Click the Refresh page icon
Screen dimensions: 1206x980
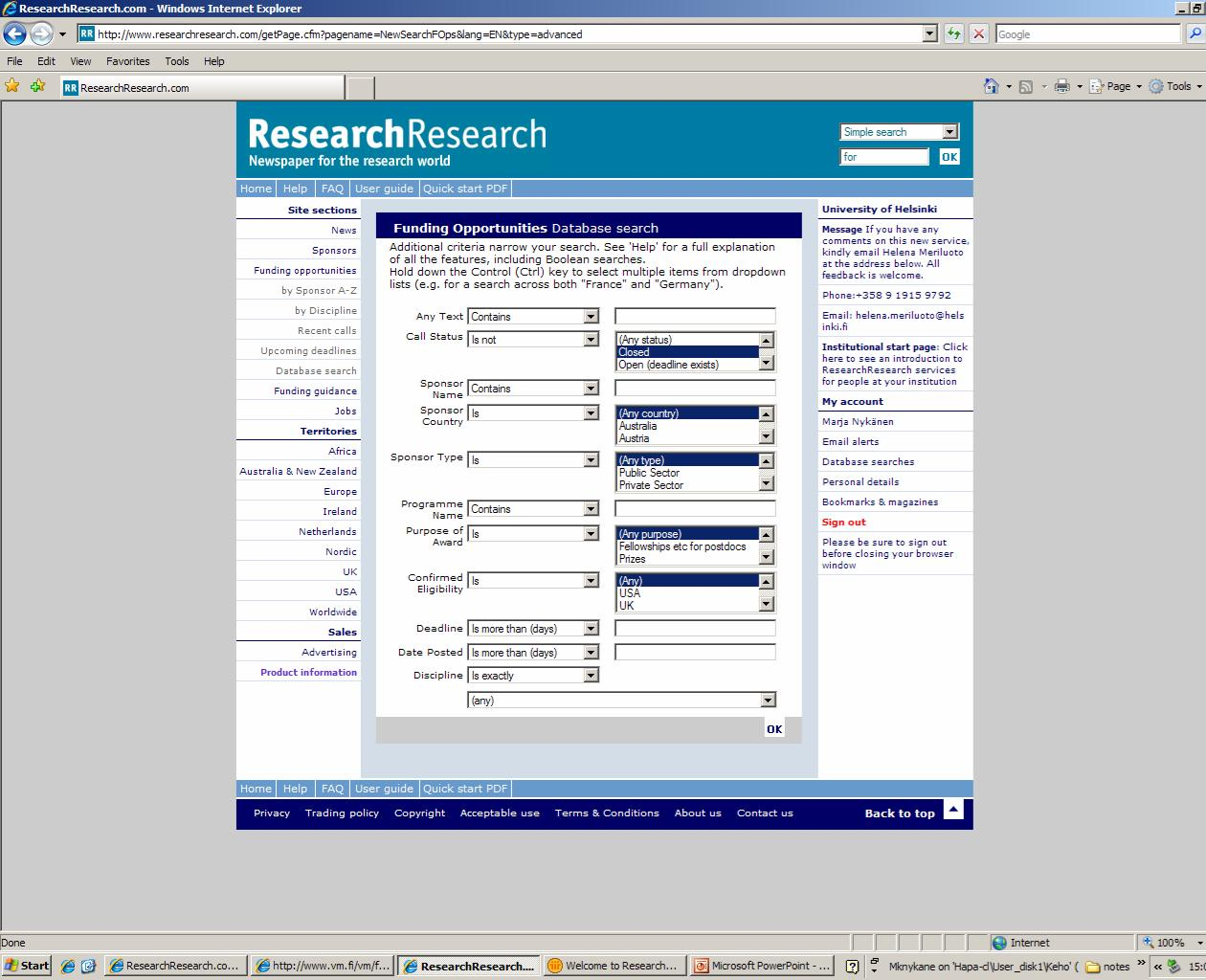tap(953, 33)
